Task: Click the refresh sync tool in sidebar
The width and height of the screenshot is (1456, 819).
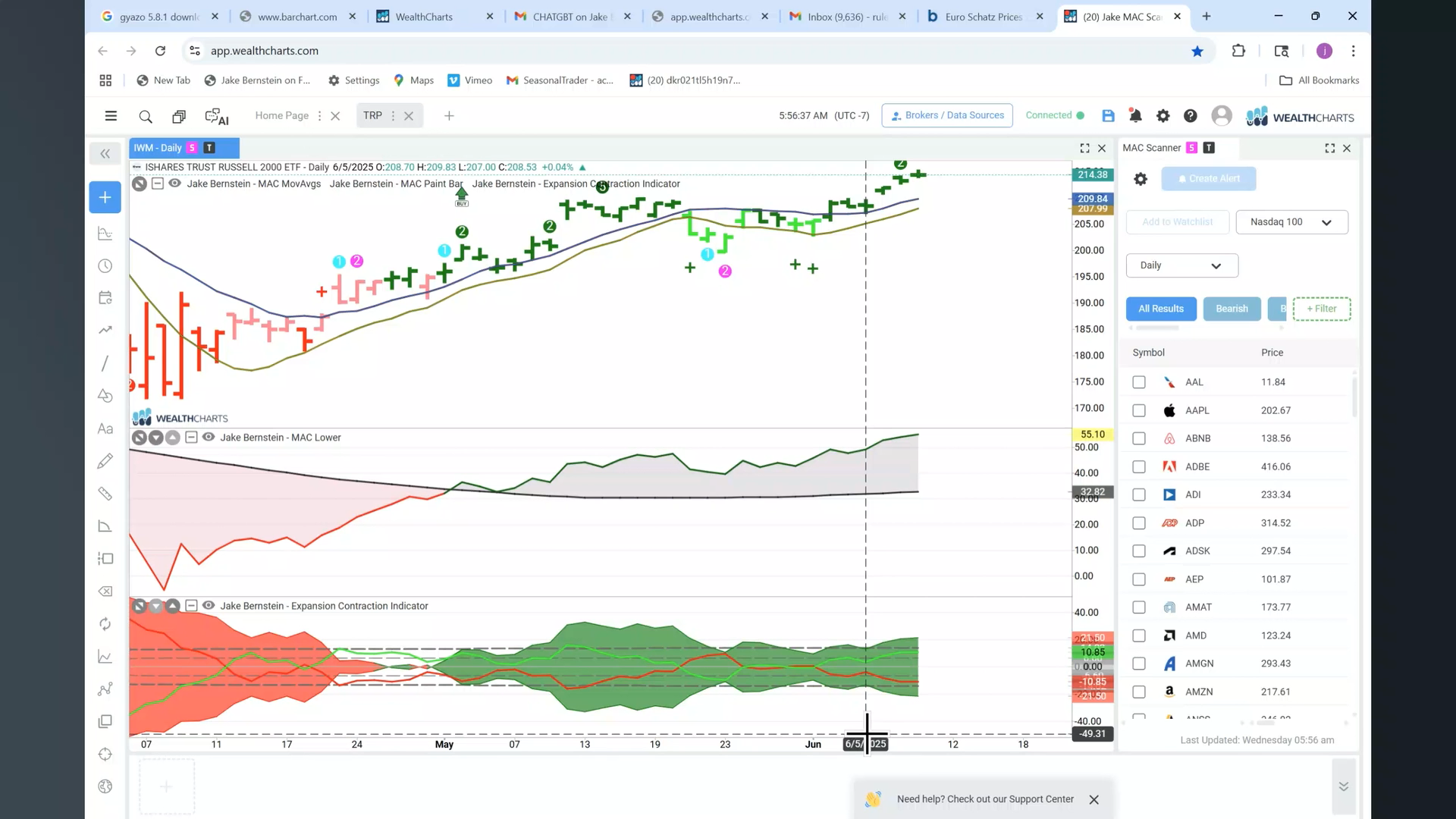Action: [105, 624]
